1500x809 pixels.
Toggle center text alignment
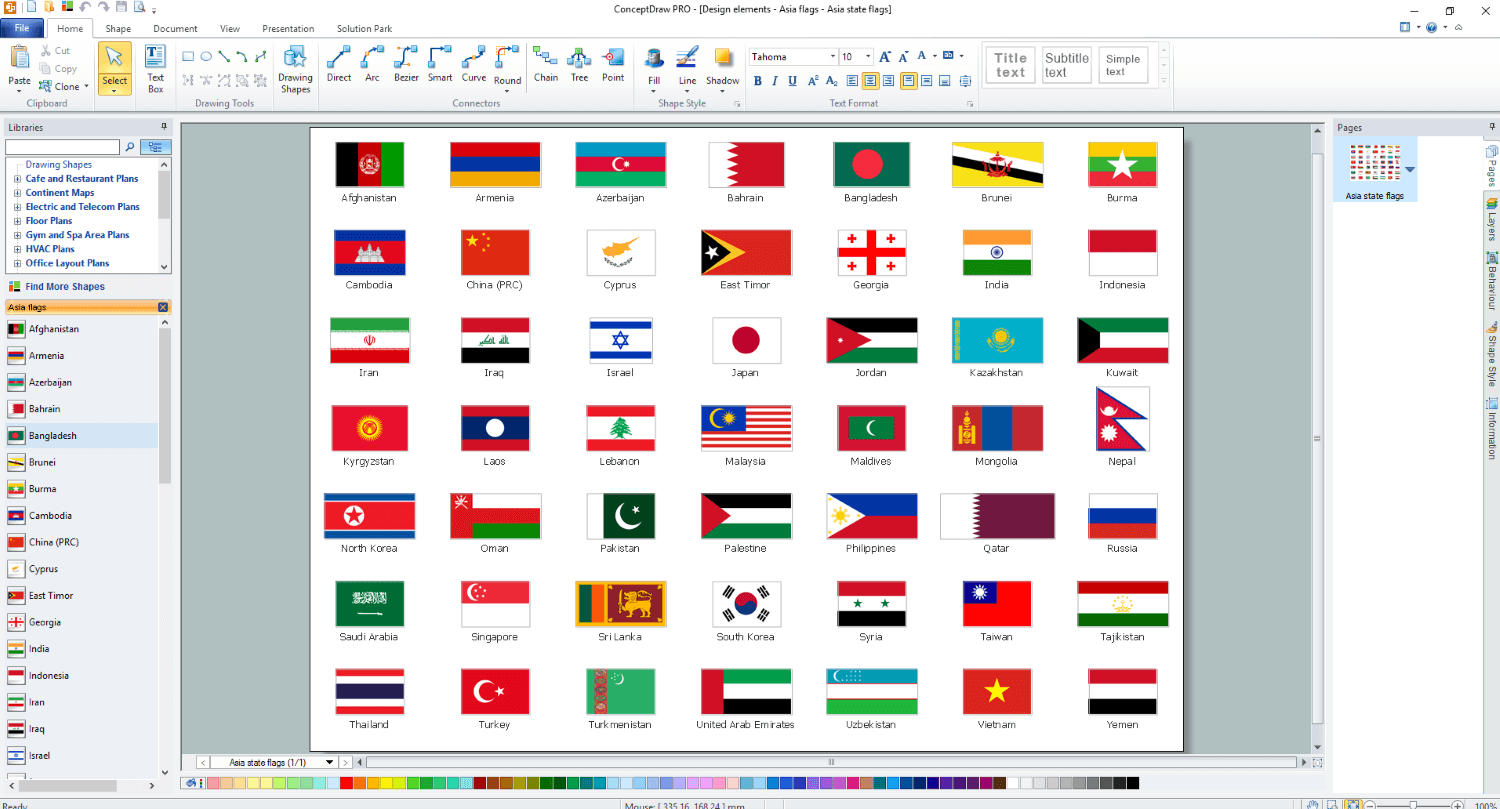click(x=871, y=81)
